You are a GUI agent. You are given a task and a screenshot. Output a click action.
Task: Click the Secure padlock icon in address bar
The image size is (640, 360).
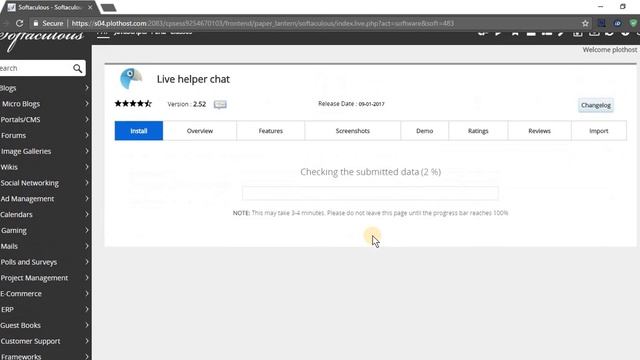point(36,24)
